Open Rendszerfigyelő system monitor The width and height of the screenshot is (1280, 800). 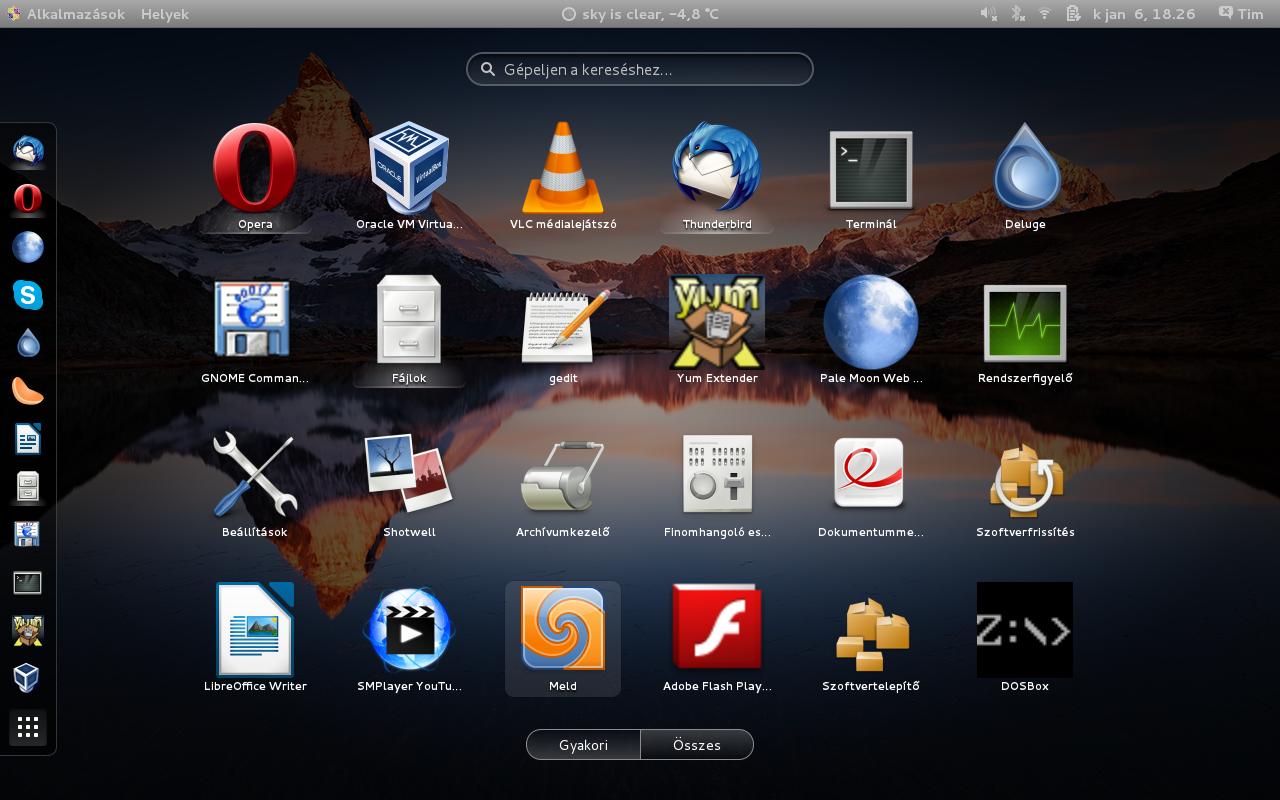tap(1025, 332)
